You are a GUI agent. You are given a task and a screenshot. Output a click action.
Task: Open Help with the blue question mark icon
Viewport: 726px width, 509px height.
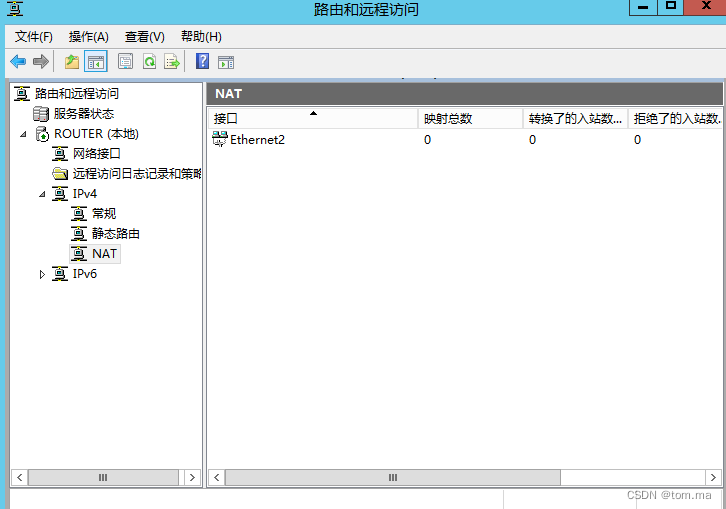click(x=202, y=61)
